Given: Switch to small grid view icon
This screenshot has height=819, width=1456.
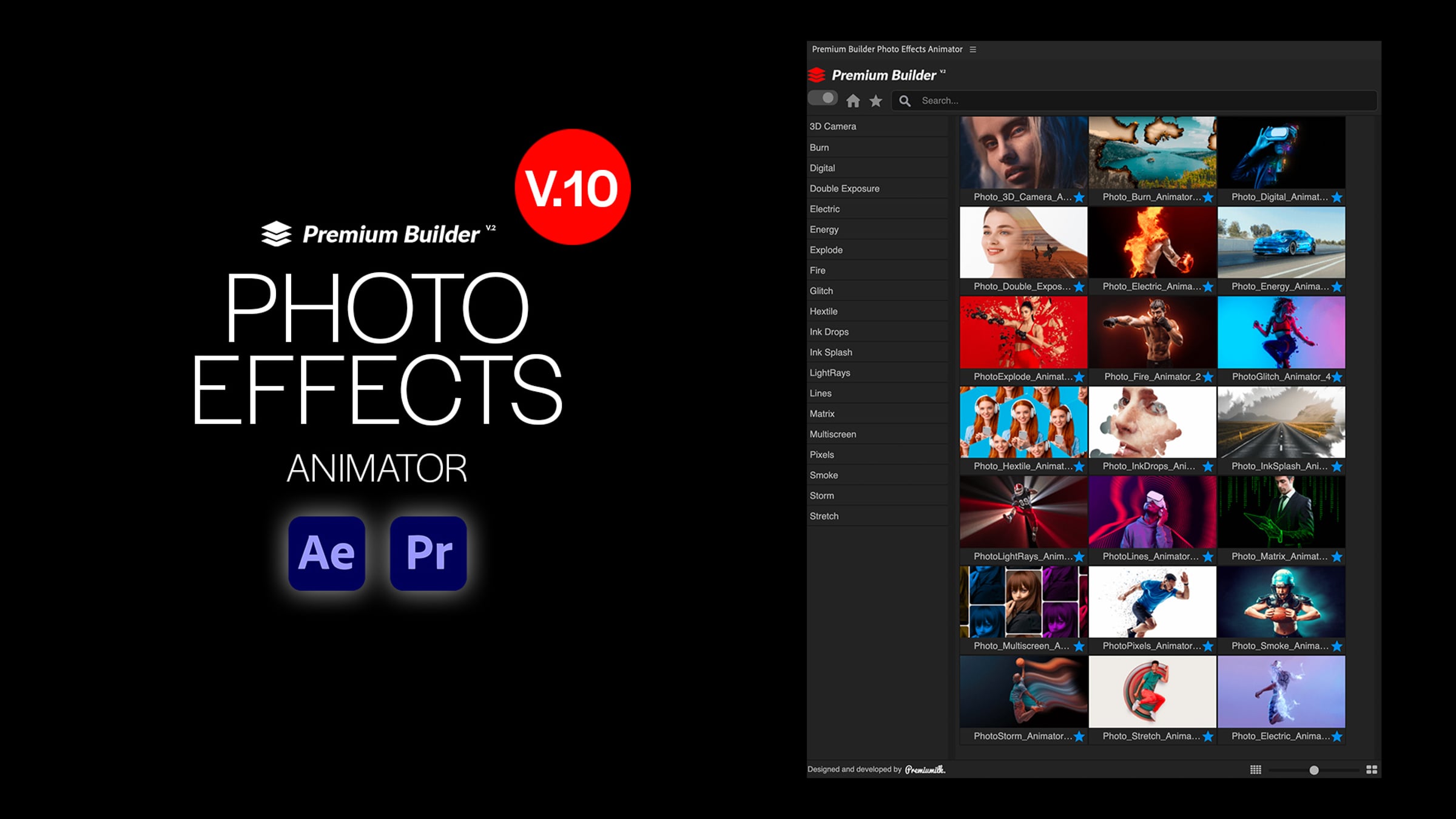Looking at the screenshot, I should pos(1255,769).
